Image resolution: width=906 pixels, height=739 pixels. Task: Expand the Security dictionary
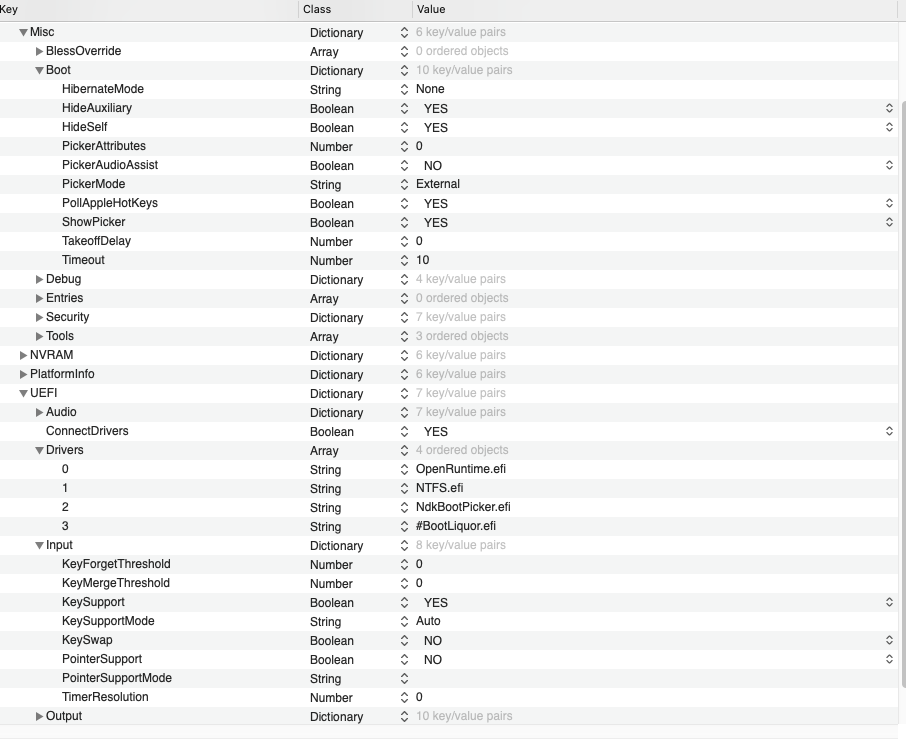click(x=39, y=317)
